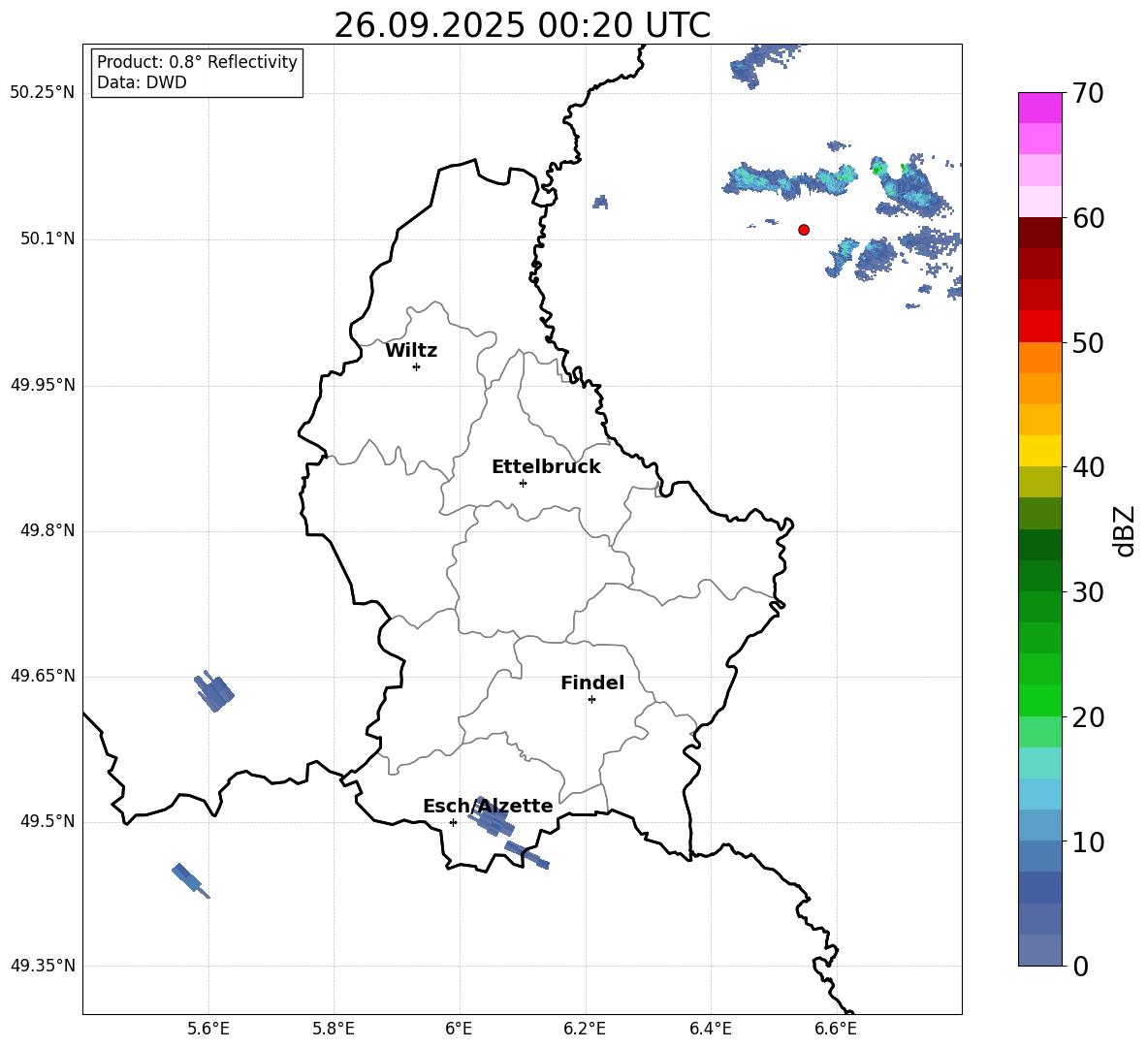Click the 20 value on the colorbar
This screenshot has height=1048, width=1148.
[x=1088, y=716]
